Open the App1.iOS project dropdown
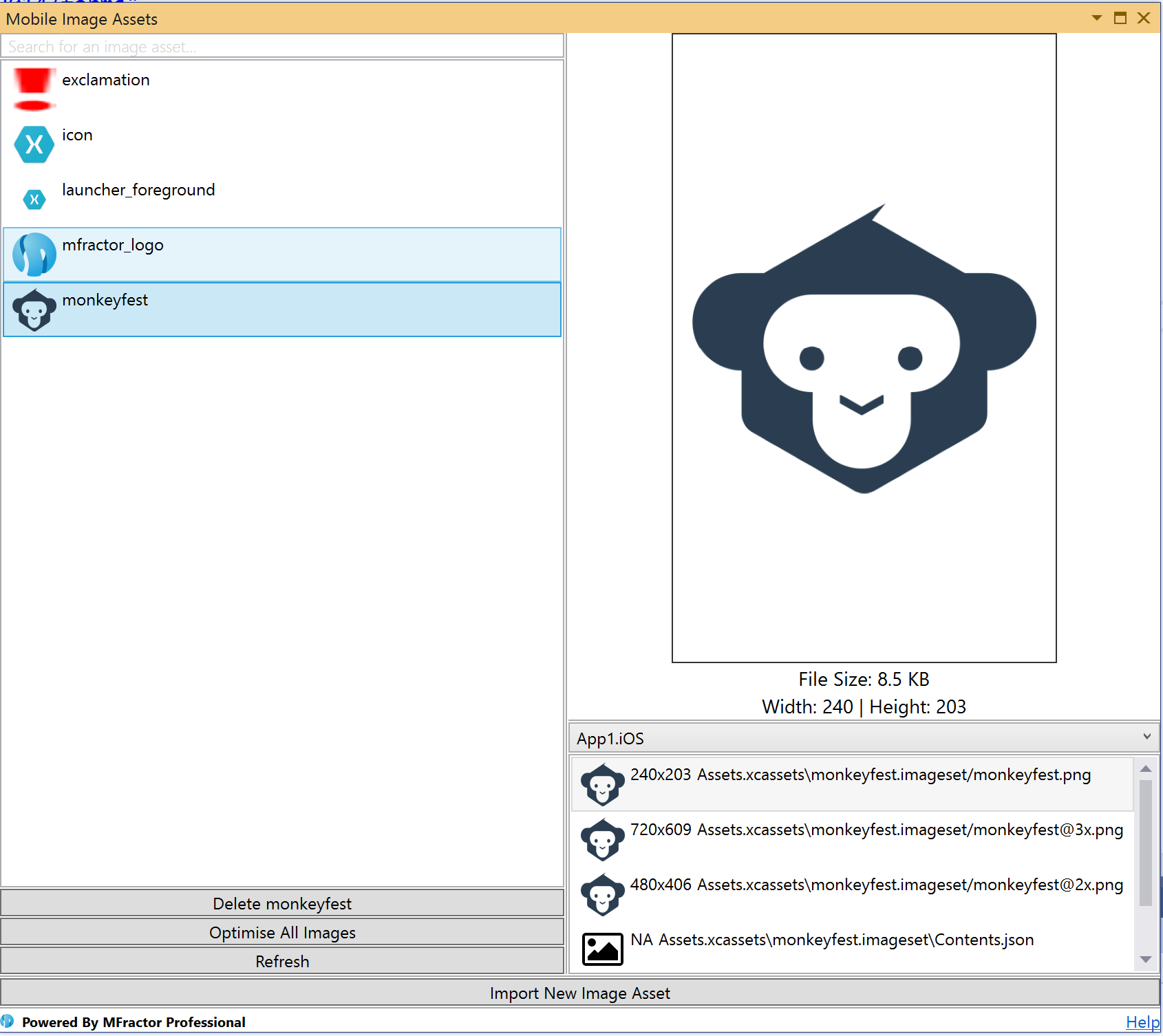This screenshot has width=1163, height=1036. tap(864, 737)
